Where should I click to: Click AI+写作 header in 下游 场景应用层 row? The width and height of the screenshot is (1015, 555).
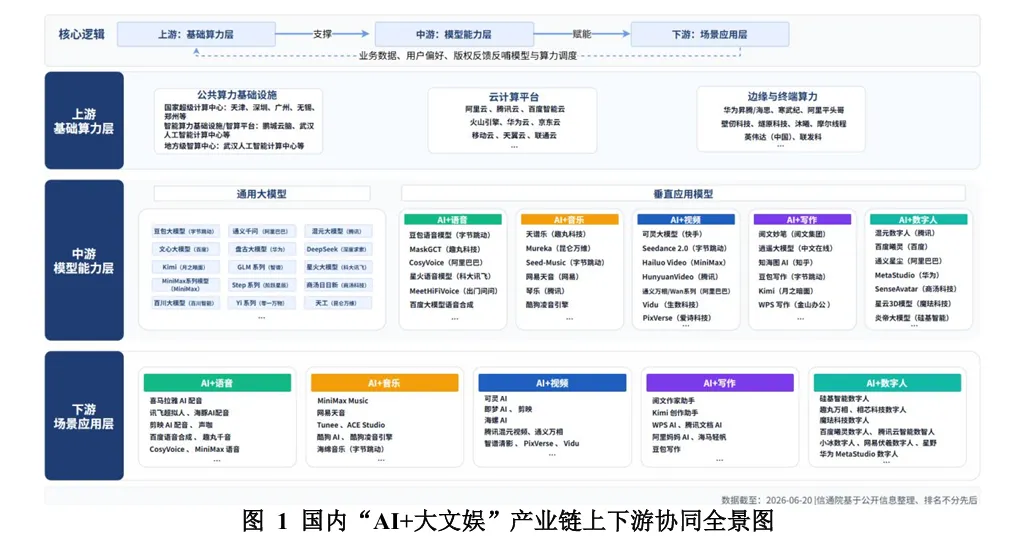tap(720, 383)
